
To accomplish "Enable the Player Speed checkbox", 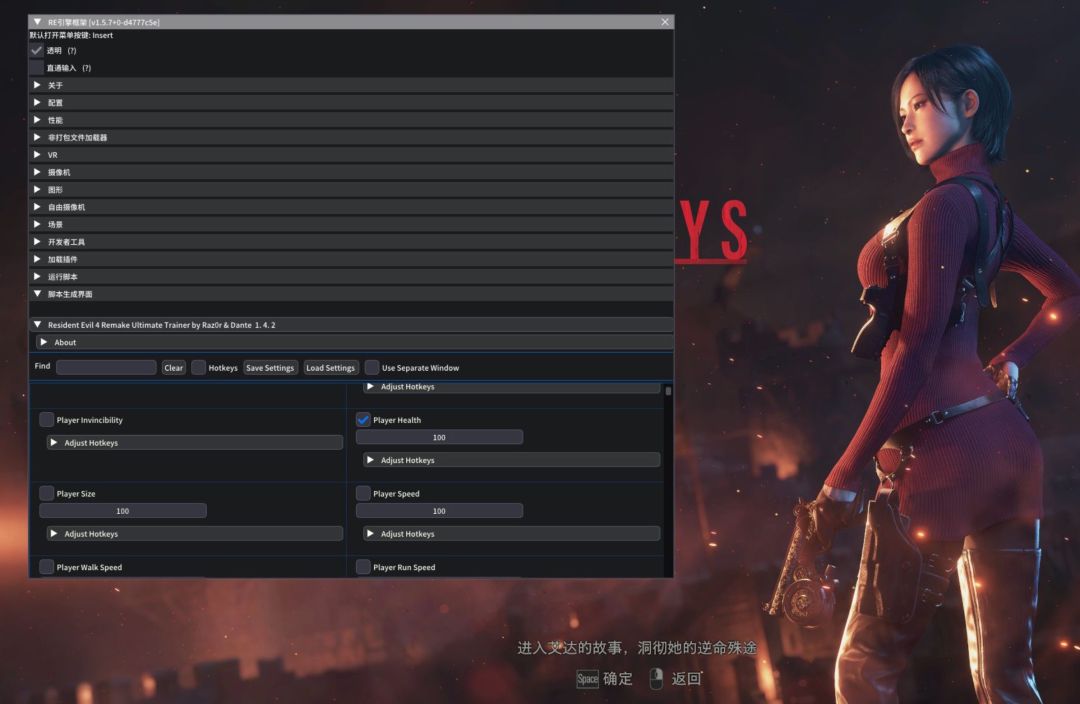I will [x=363, y=493].
